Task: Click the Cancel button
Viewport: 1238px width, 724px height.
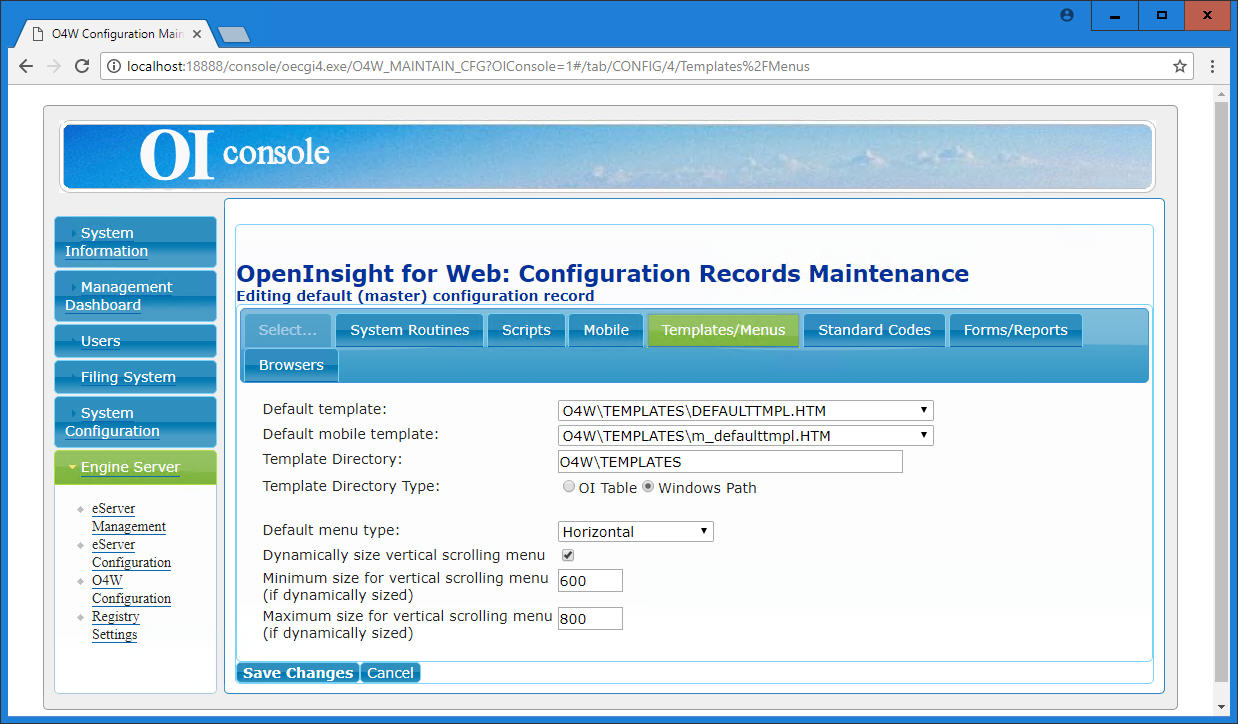Action: click(390, 673)
